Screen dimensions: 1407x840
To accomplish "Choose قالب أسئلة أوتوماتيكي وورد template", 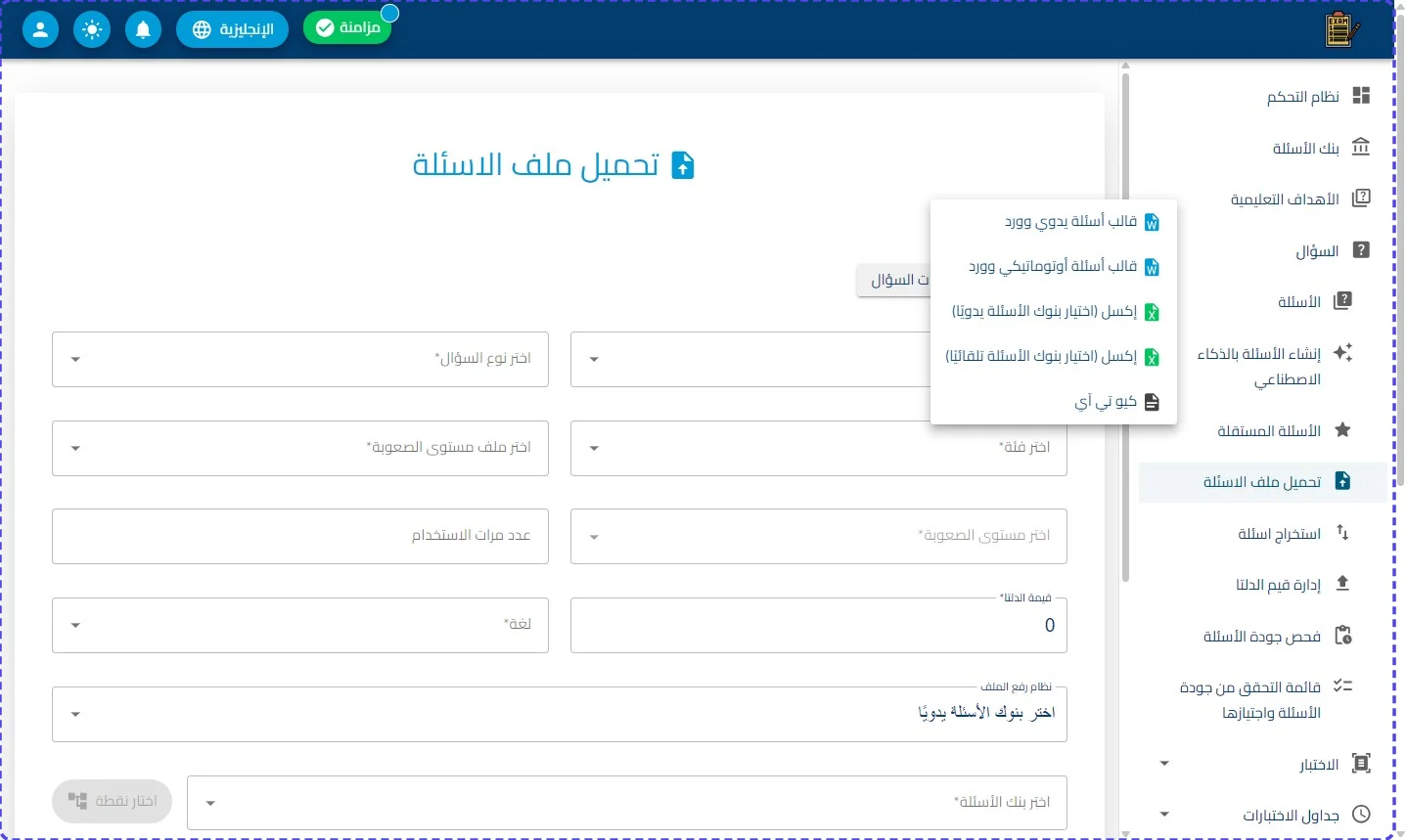I will click(1054, 267).
